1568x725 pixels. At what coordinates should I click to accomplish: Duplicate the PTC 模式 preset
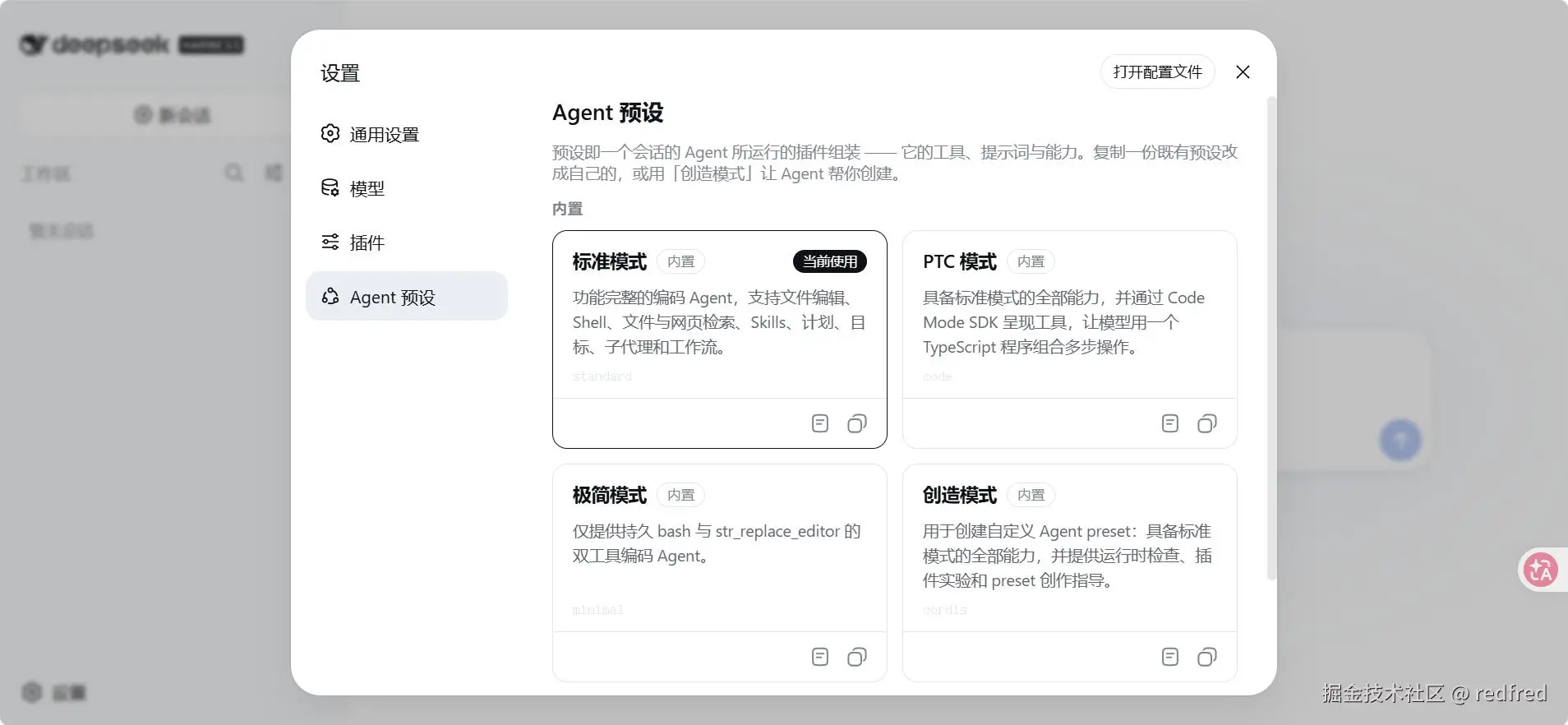coord(1207,423)
